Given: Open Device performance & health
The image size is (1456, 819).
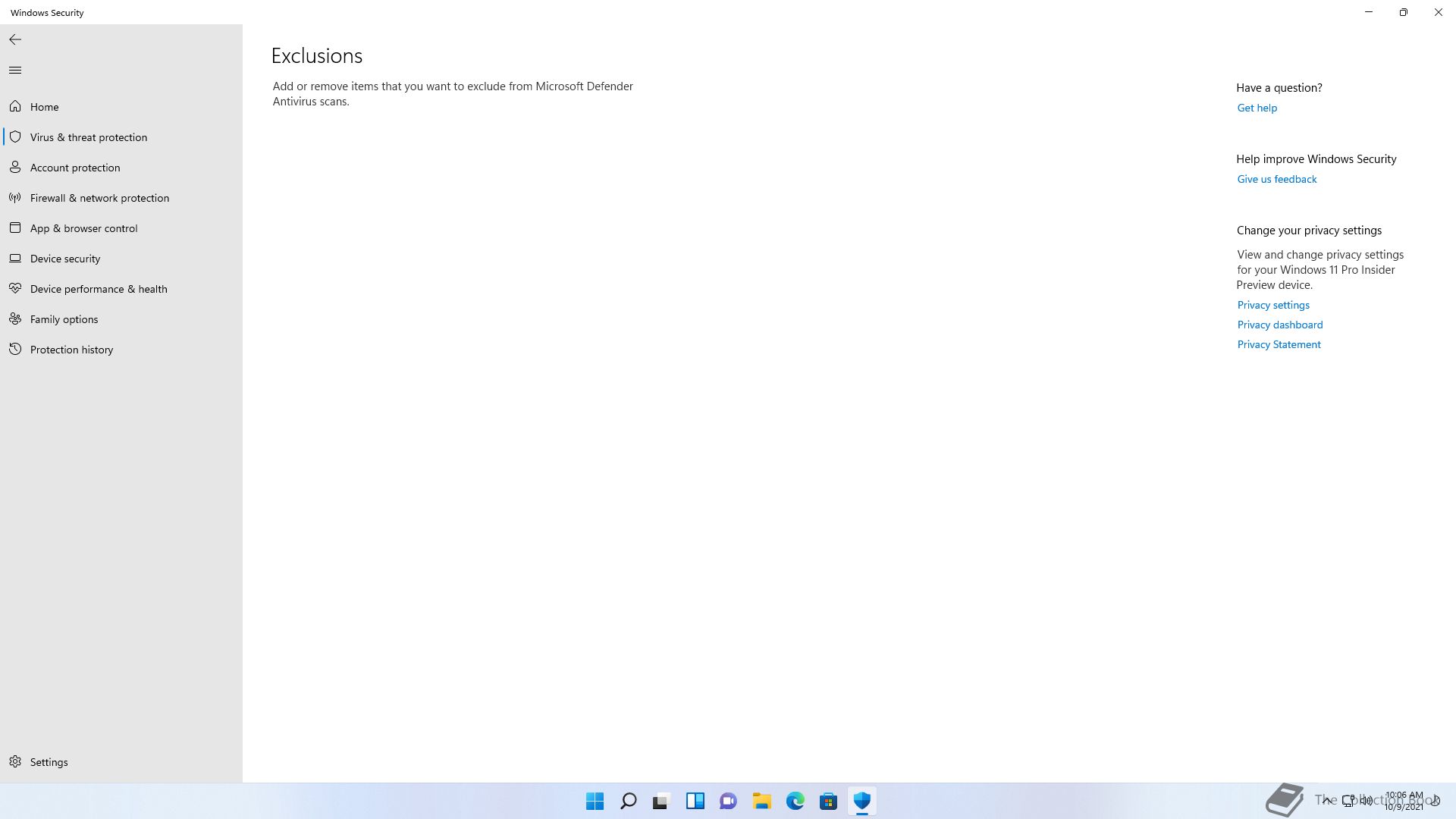Looking at the screenshot, I should (x=121, y=289).
